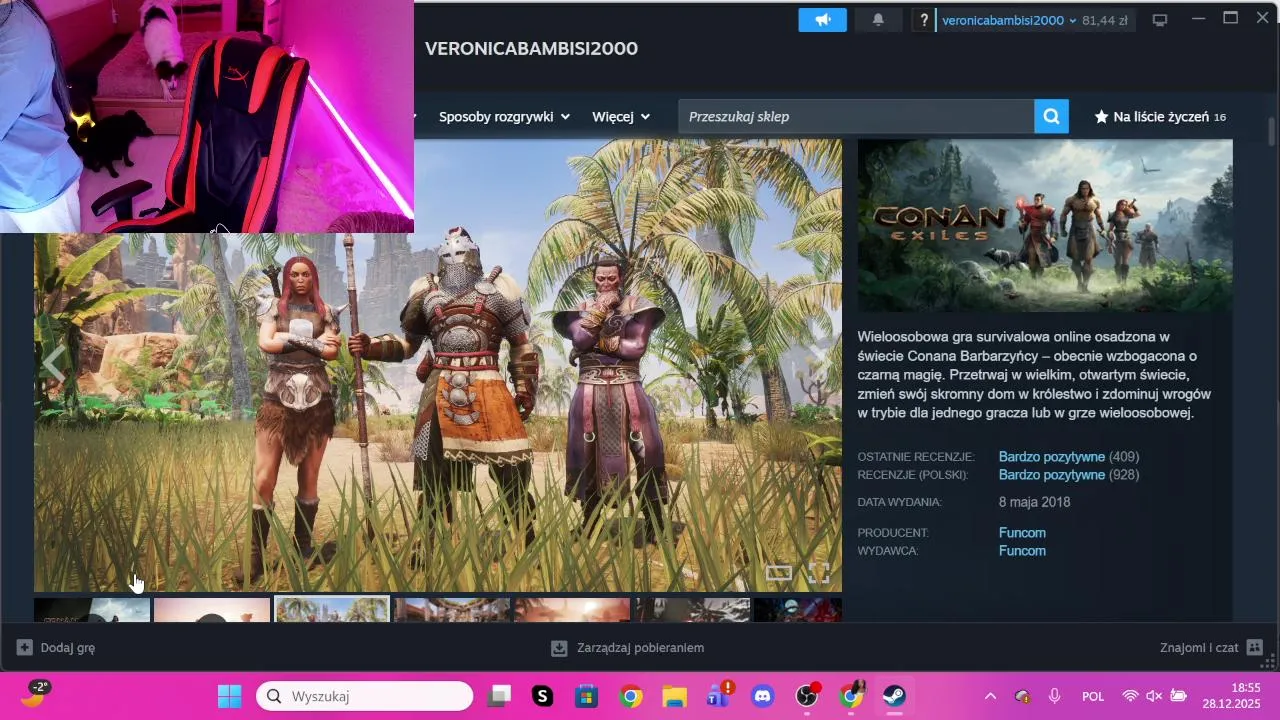1280x720 pixels.
Task: Open Znajomi i czat label
Action: tap(1199, 648)
